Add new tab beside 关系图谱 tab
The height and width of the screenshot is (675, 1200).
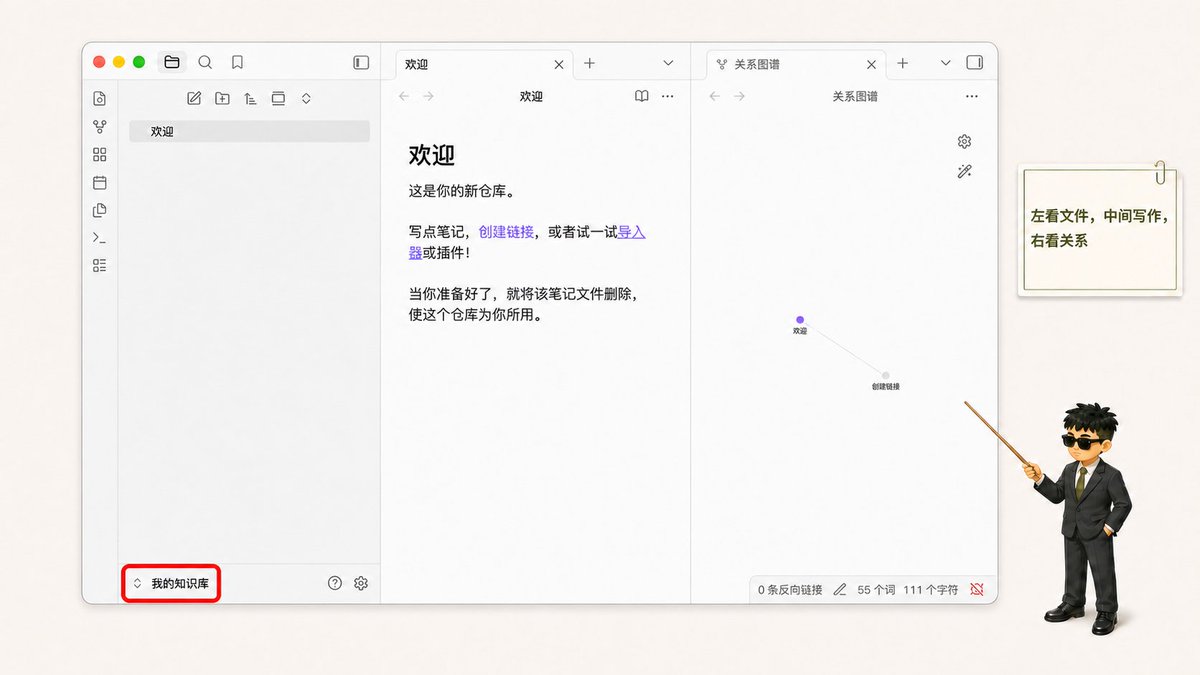902,63
